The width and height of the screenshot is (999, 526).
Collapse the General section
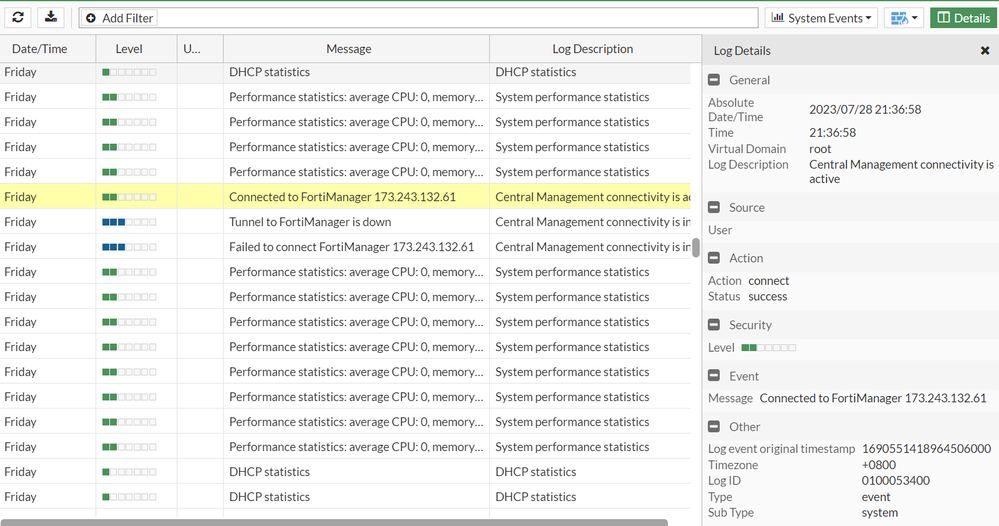714,80
